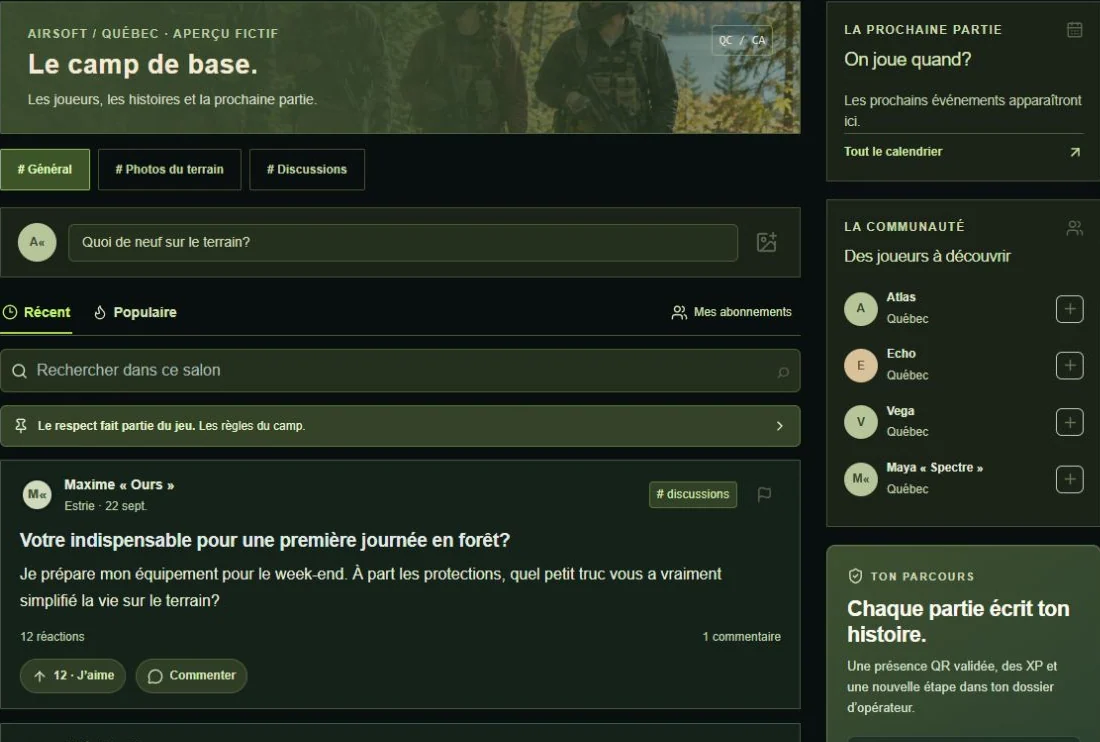This screenshot has width=1100, height=742.
Task: Toggle Mes abonnements filter
Action: tap(732, 312)
